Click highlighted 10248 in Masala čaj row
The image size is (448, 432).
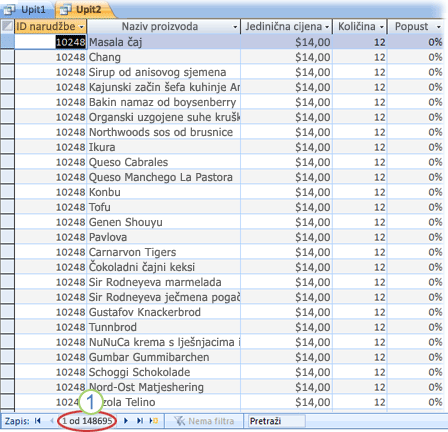tap(71, 42)
